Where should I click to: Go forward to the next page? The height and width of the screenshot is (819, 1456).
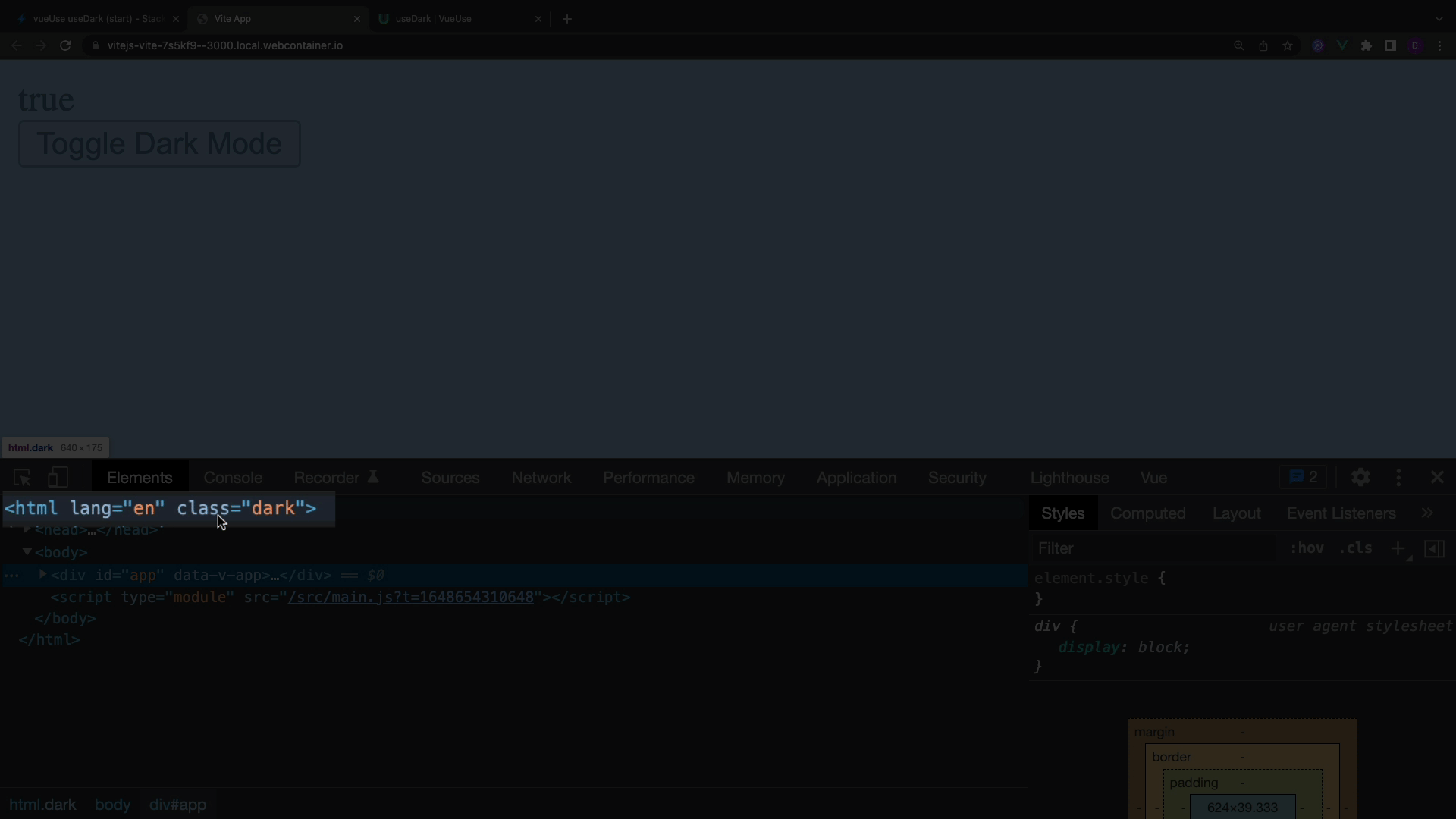[41, 46]
